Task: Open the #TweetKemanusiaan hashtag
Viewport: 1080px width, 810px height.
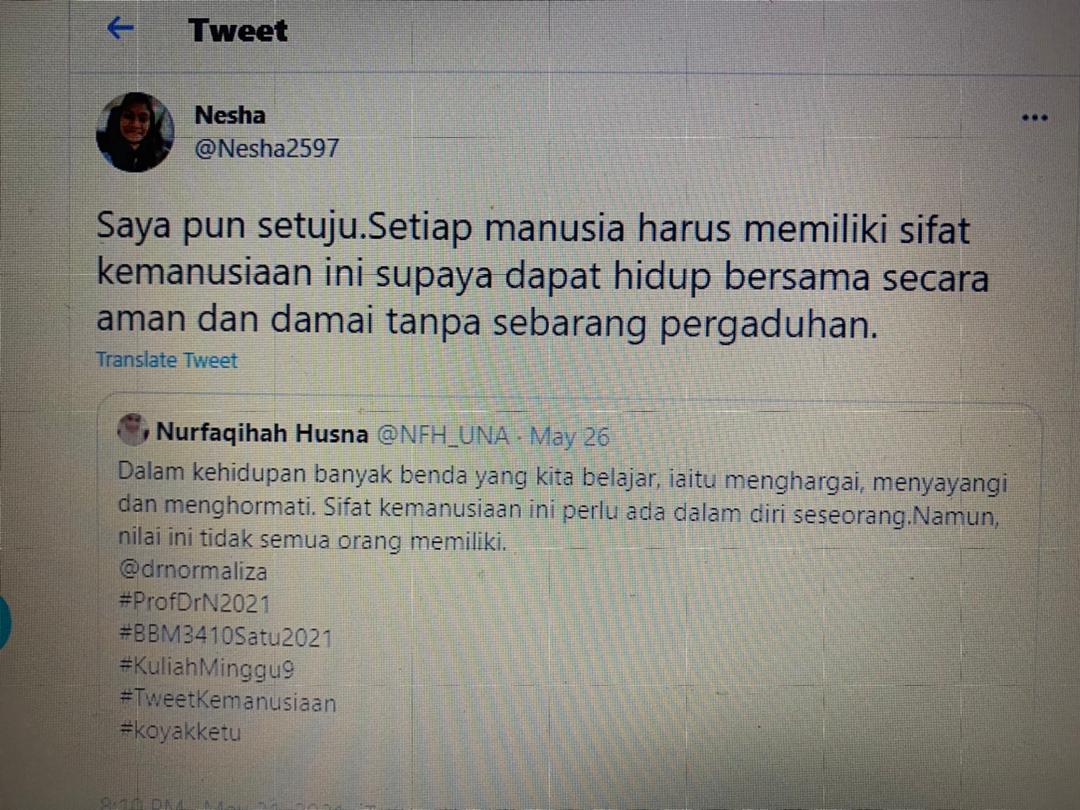Action: [x=228, y=700]
